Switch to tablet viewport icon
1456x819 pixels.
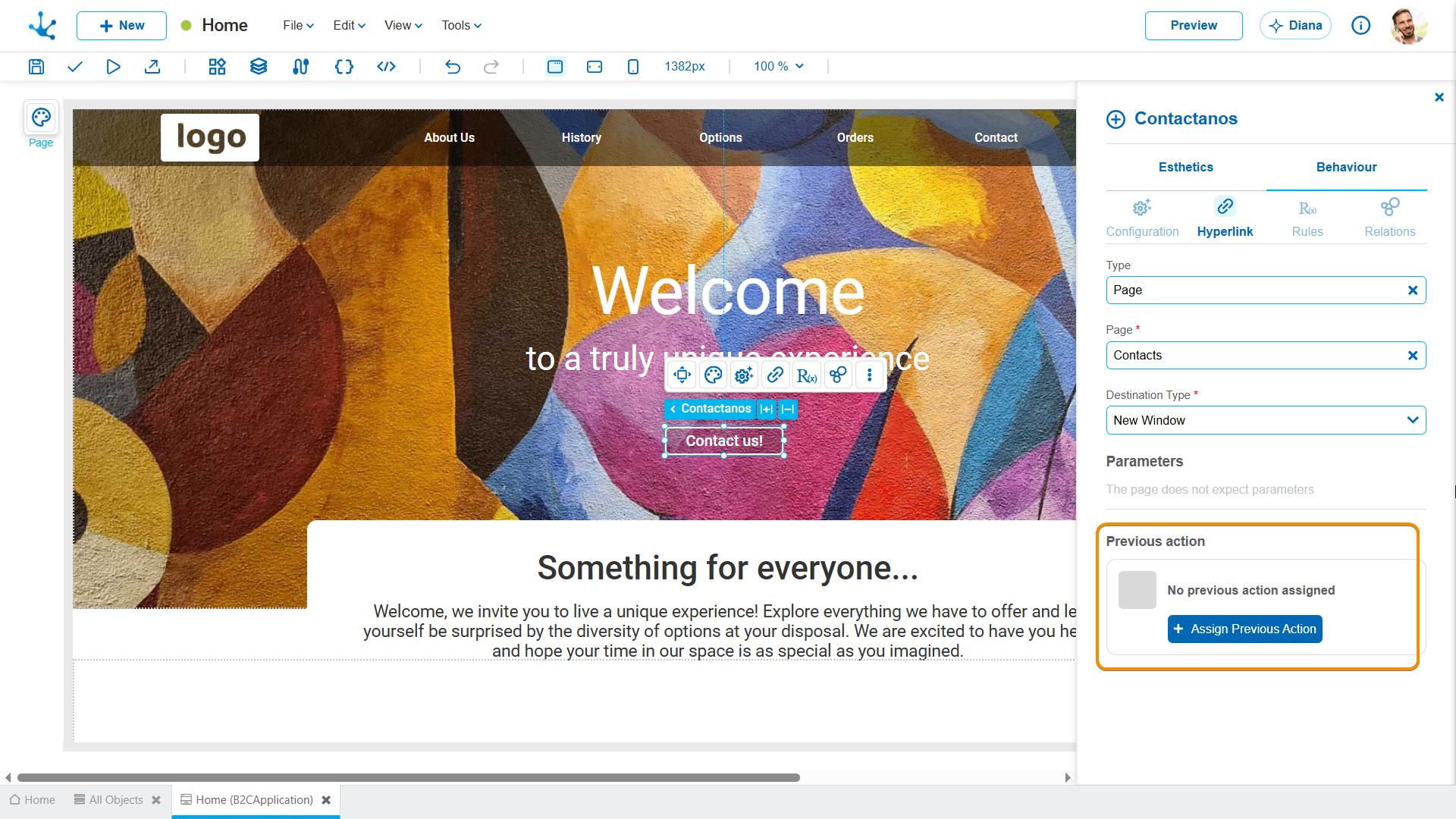pos(595,67)
